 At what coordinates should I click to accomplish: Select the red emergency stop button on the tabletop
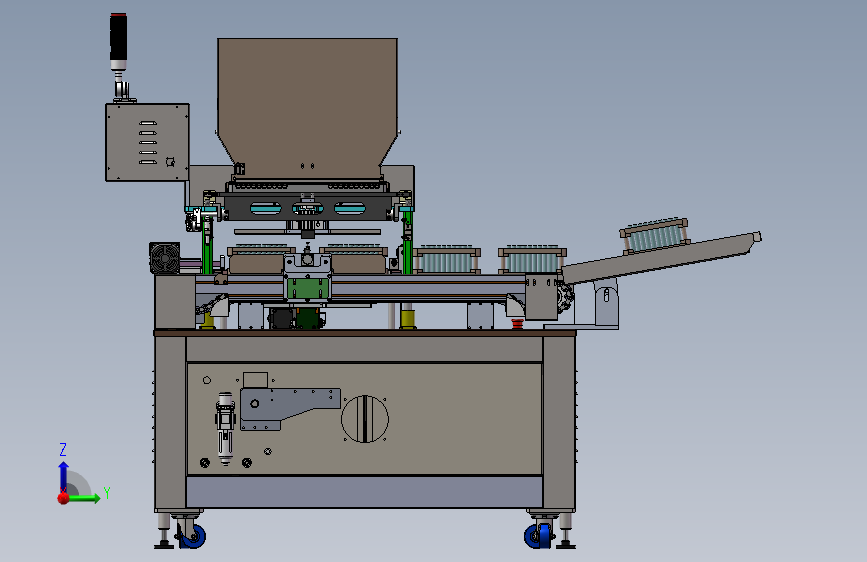pos(517,324)
